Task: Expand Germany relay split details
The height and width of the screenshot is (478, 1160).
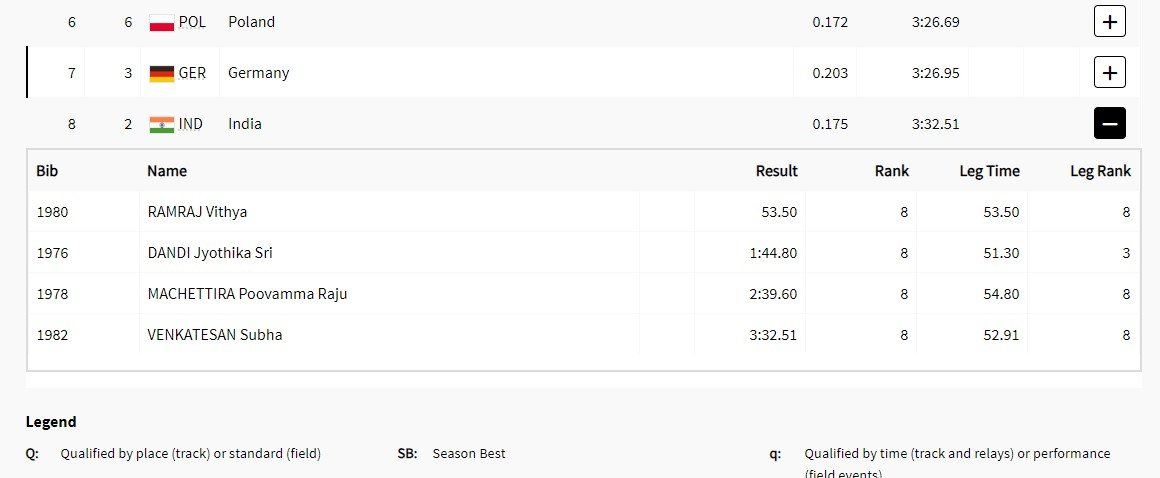Action: click(x=1110, y=73)
